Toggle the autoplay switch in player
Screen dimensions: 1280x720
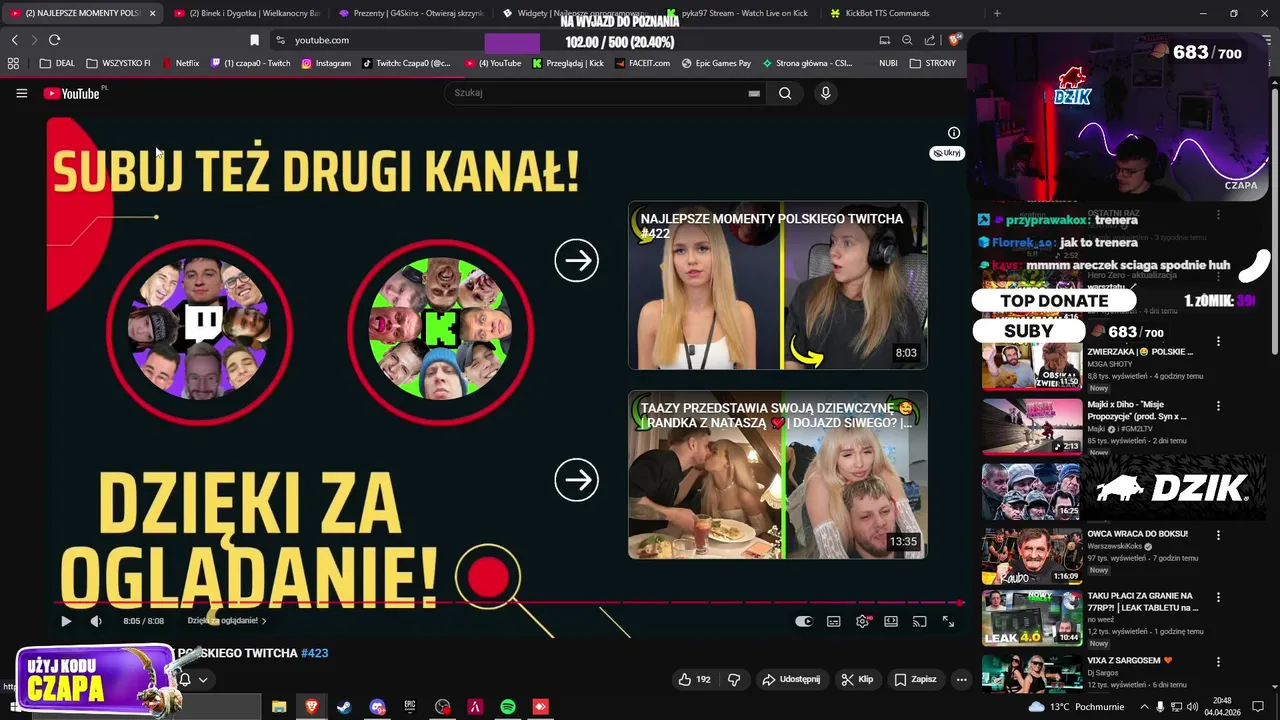804,621
